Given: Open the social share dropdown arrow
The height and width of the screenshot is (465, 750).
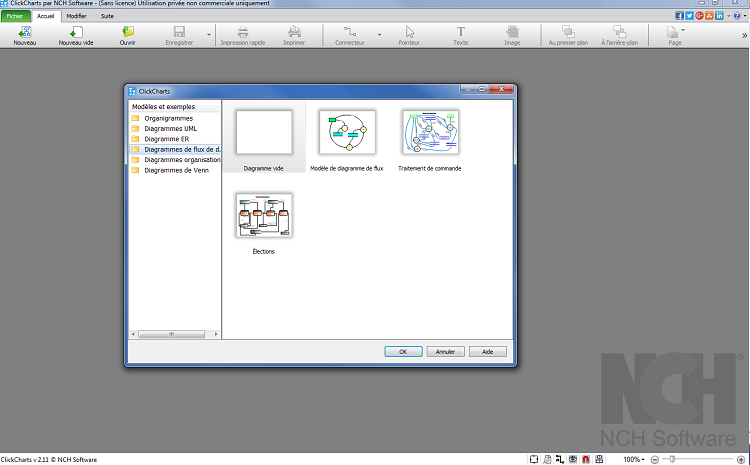Looking at the screenshot, I should pyautogui.click(x=728, y=16).
